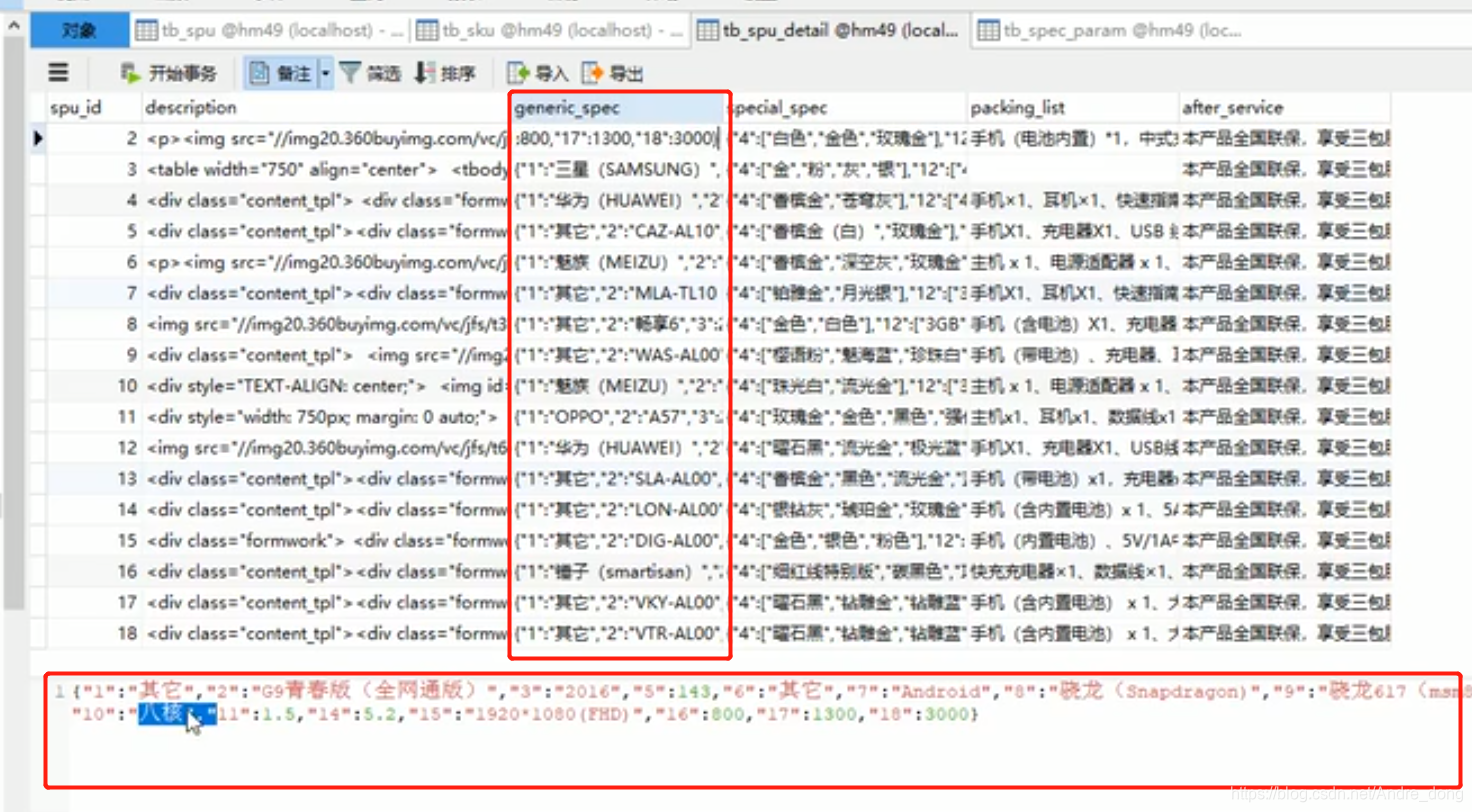The height and width of the screenshot is (812, 1472).
Task: Select spu_id cell with value 7
Action: [95, 293]
